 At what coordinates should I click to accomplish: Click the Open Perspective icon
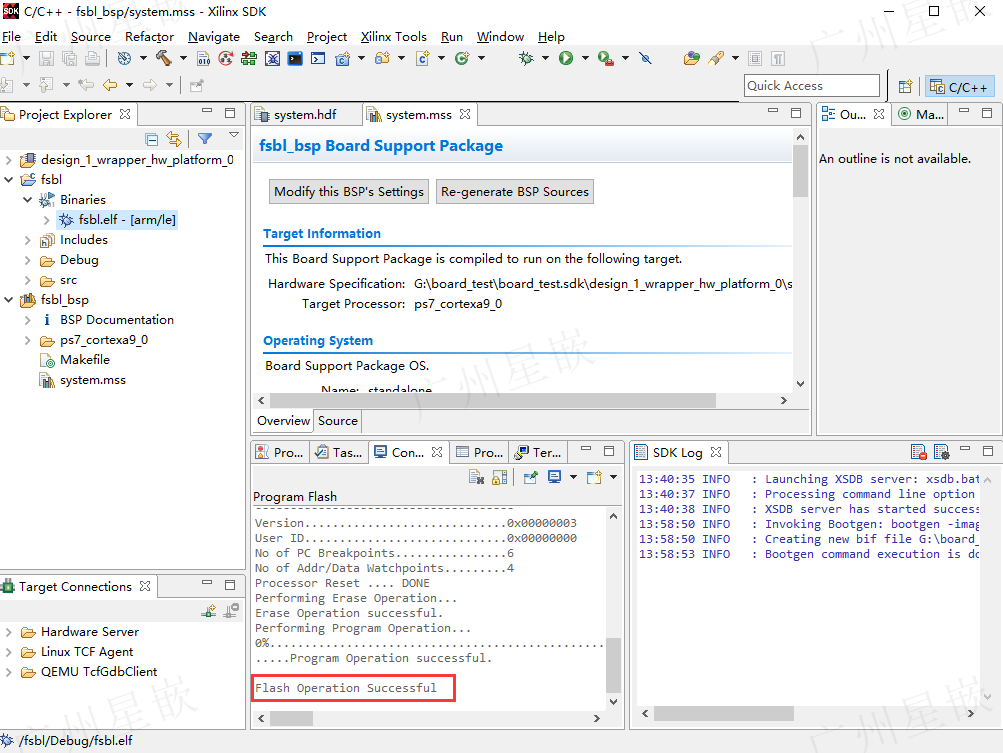(x=904, y=86)
